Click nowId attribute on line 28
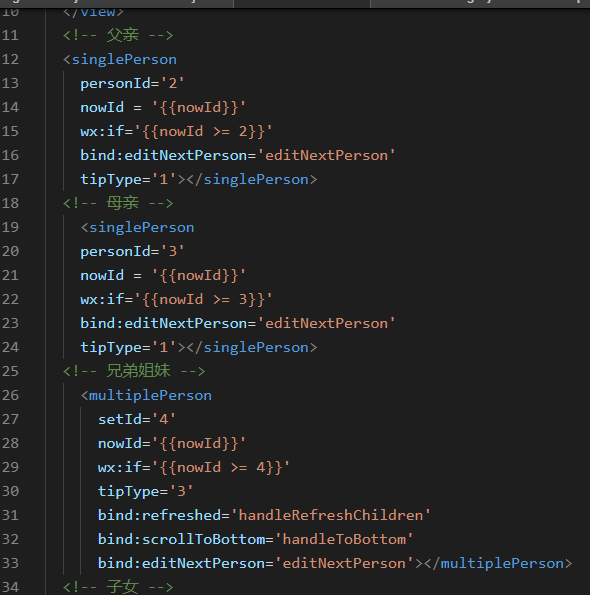 120,443
